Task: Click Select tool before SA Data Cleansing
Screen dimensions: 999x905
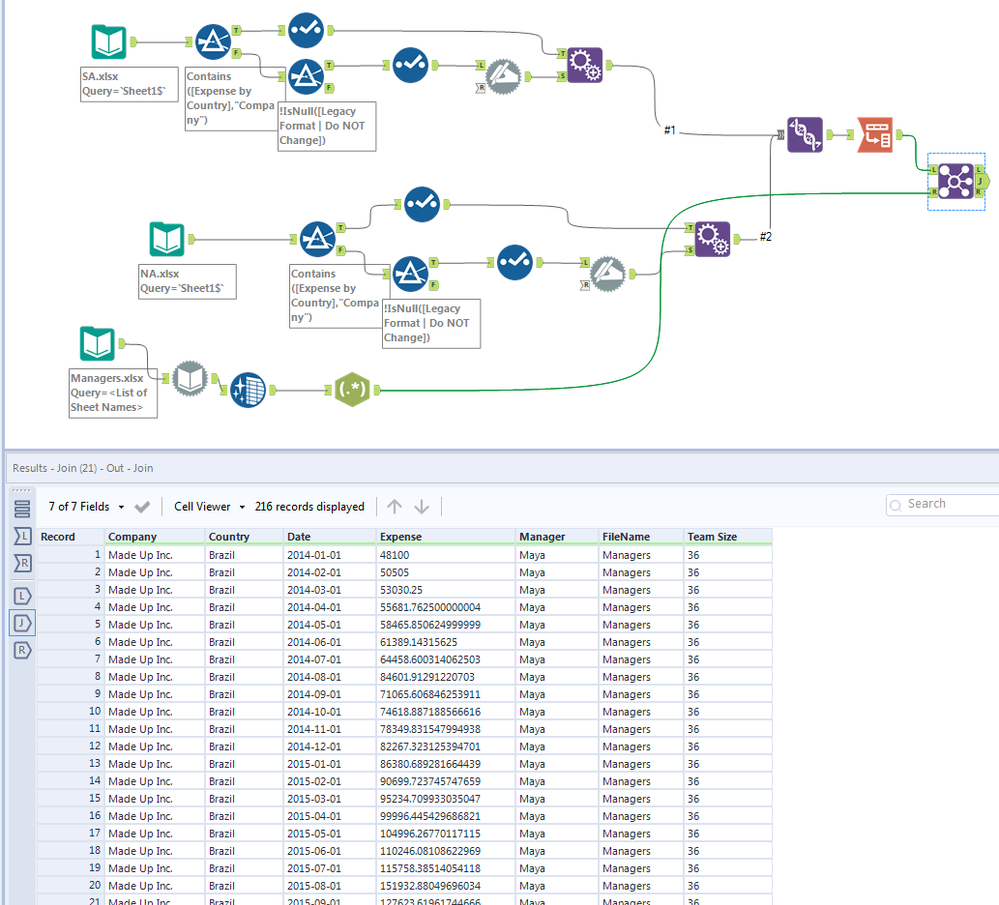Action: (410, 65)
